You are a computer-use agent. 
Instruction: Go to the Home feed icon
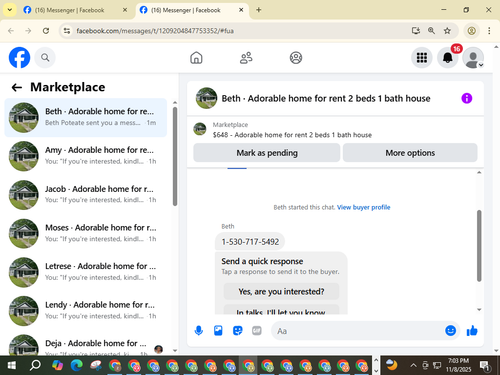(x=196, y=58)
